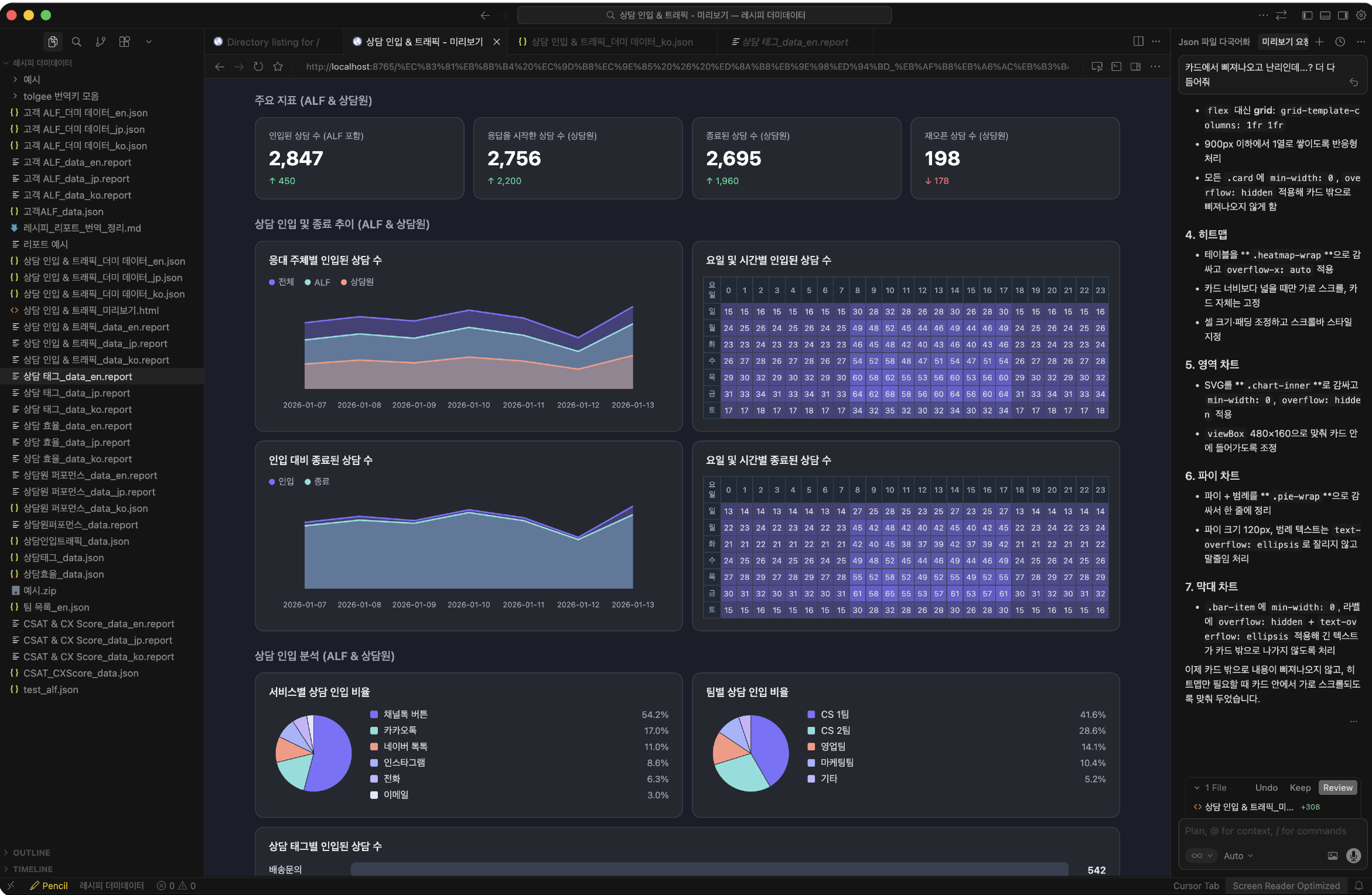This screenshot has height=895, width=1372.
Task: Toggle the secondary right sidebar visibility
Action: click(1343, 15)
